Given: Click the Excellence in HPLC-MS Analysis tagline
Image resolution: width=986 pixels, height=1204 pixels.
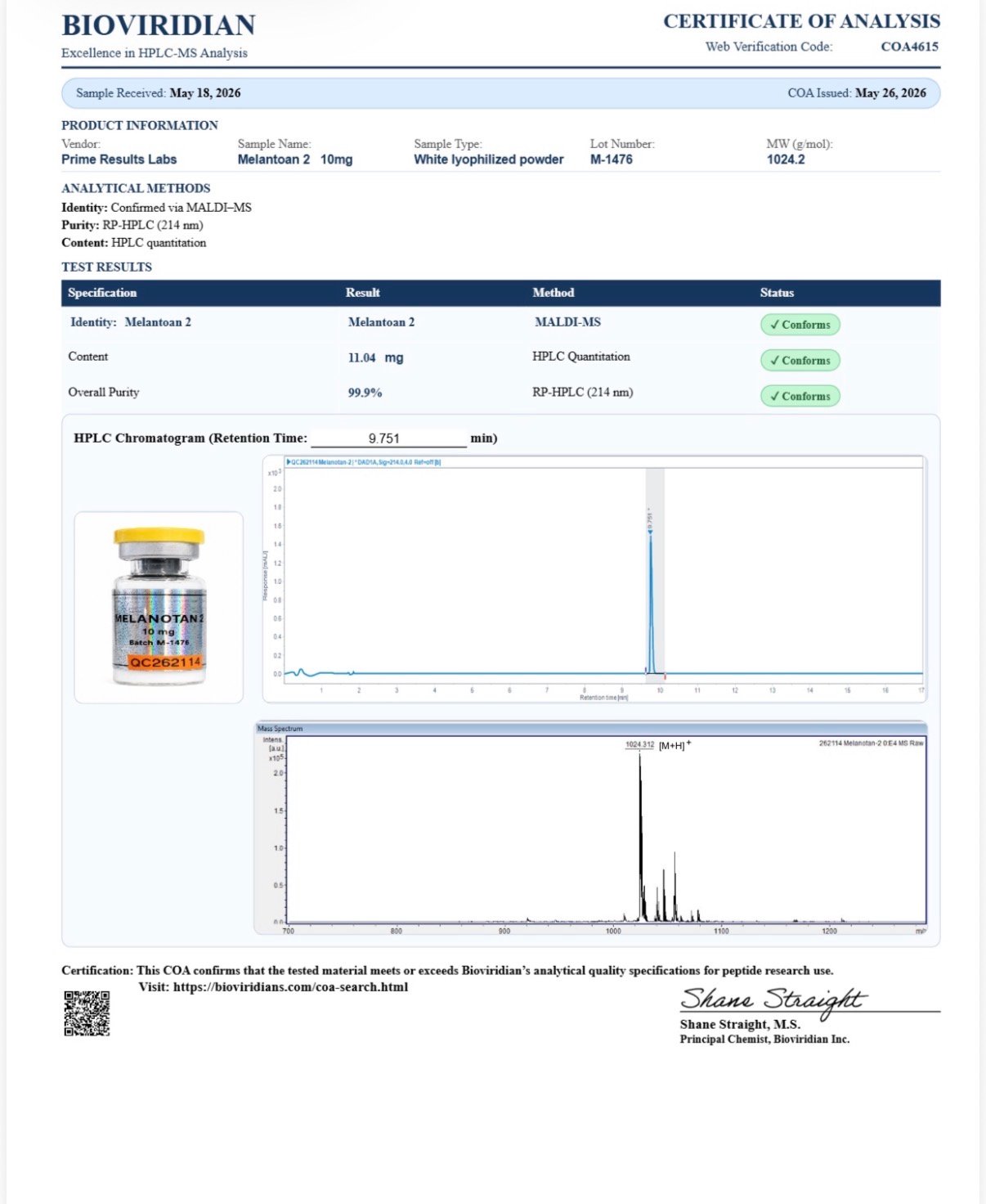Looking at the screenshot, I should [155, 53].
